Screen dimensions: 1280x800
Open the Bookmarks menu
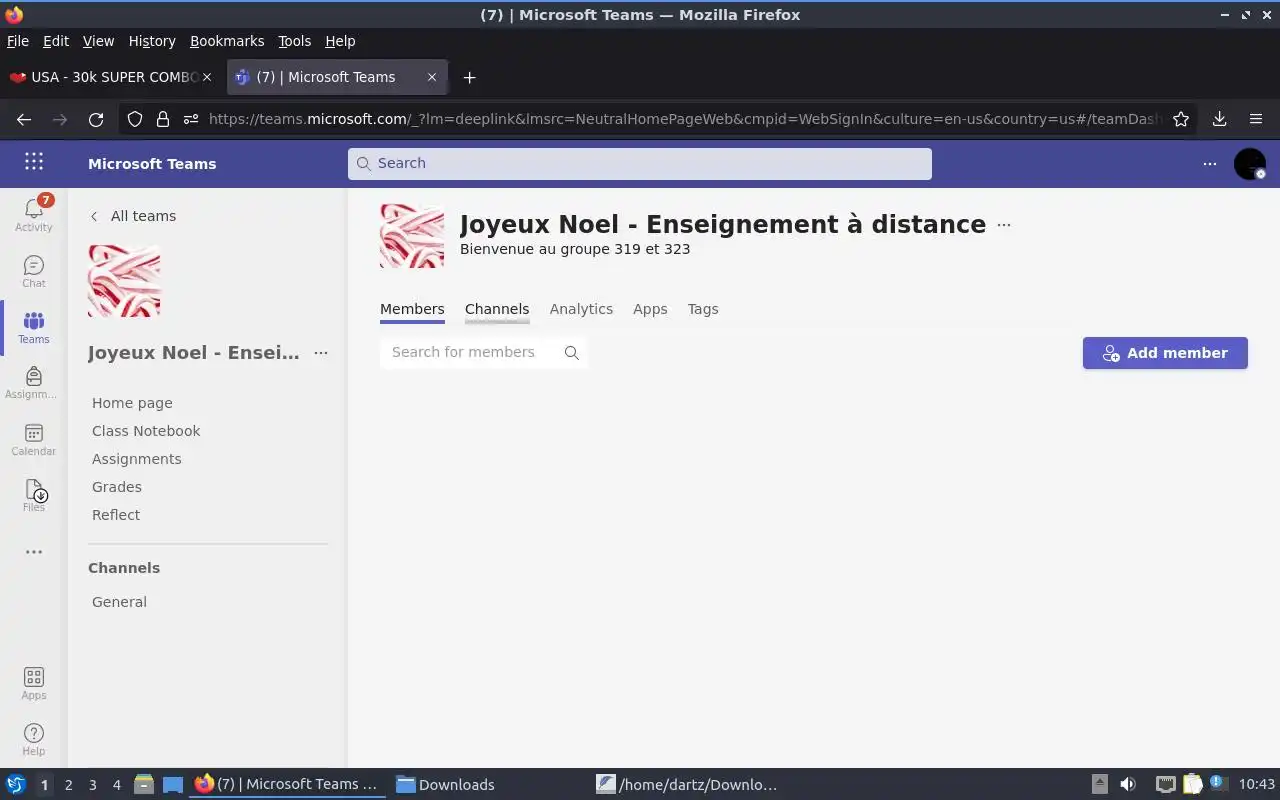pos(227,41)
